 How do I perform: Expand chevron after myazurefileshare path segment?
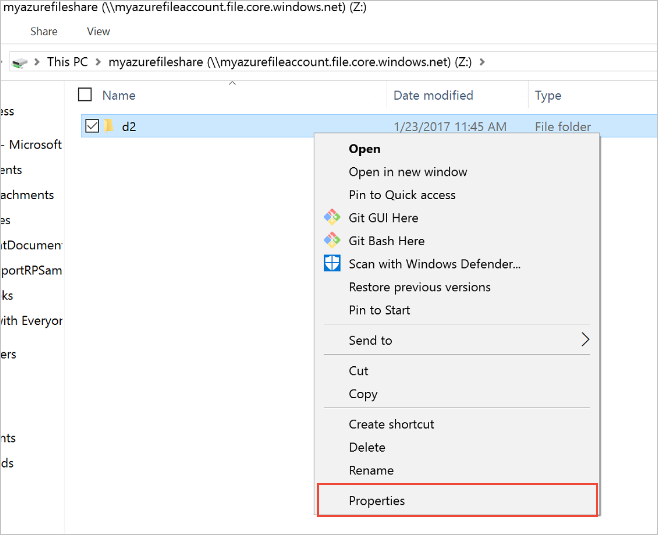[x=482, y=62]
